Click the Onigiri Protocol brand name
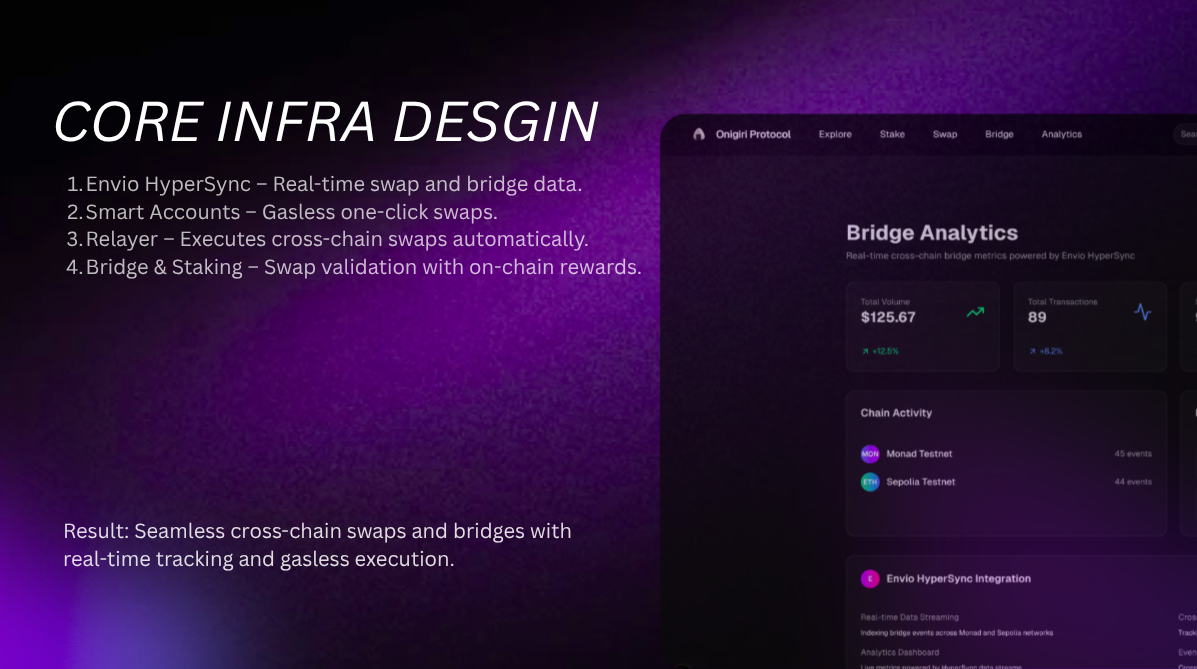The image size is (1197, 669). pos(753,134)
